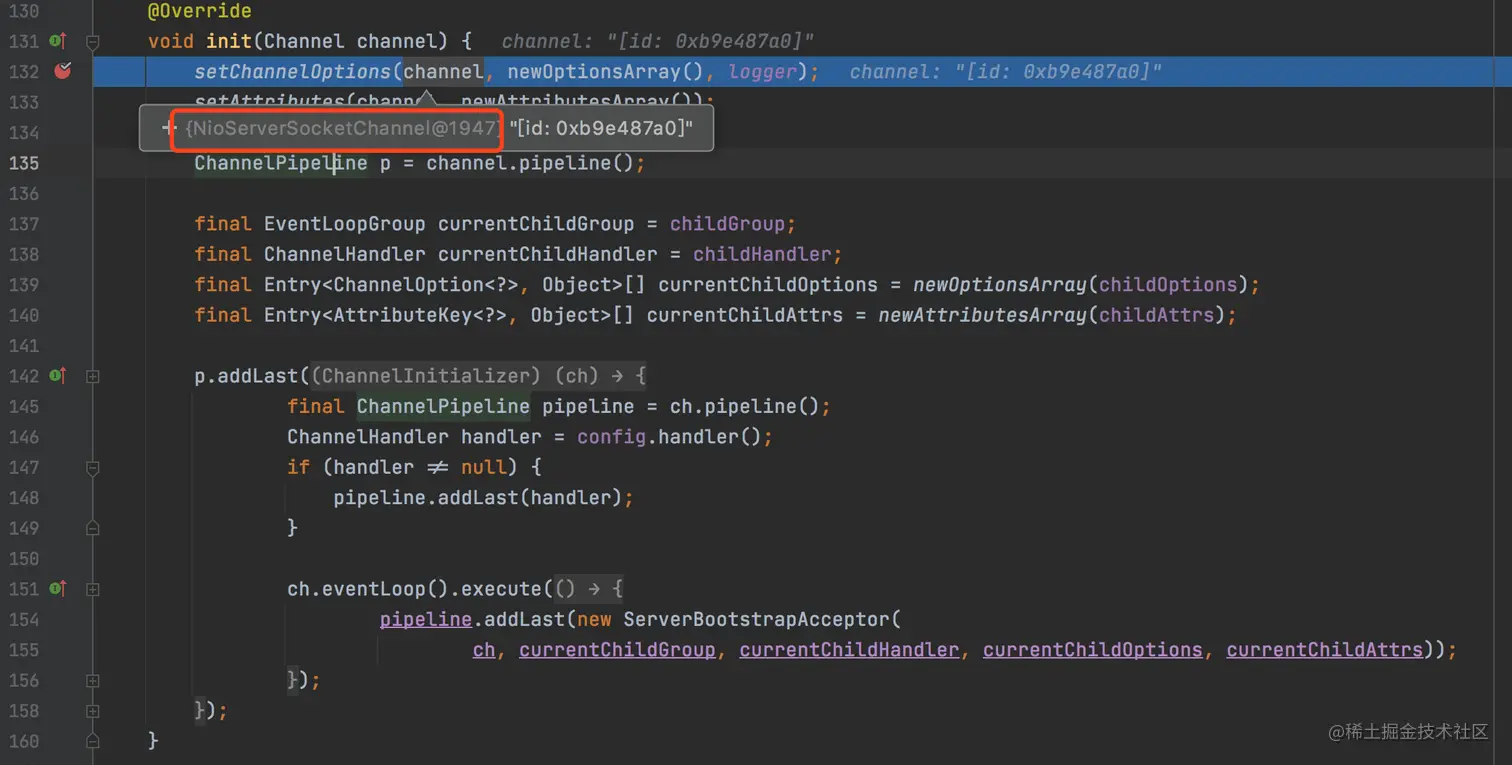The height and width of the screenshot is (765, 1512).
Task: Click underlined currentChildOptions on line 155
Action: 1093,650
